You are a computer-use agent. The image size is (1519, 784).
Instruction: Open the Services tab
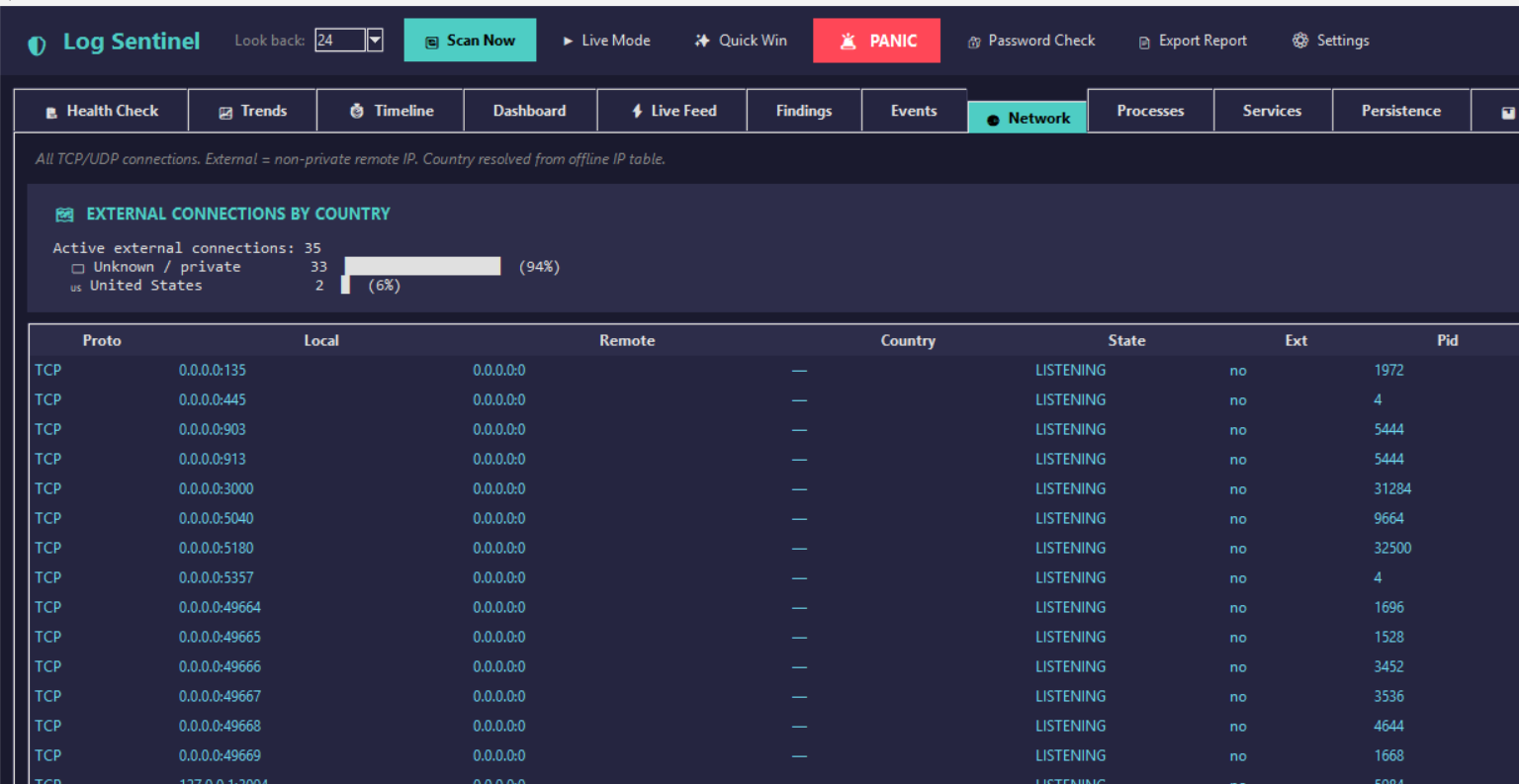(1272, 111)
